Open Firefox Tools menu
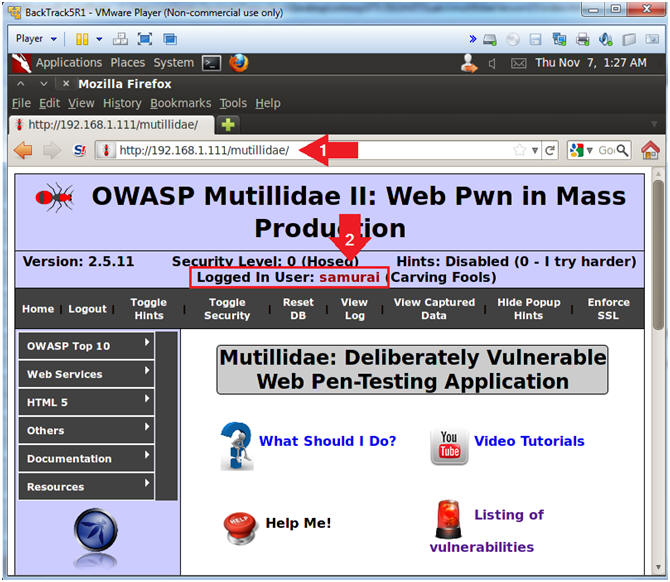Screen dimensions: 670x582 click(233, 103)
